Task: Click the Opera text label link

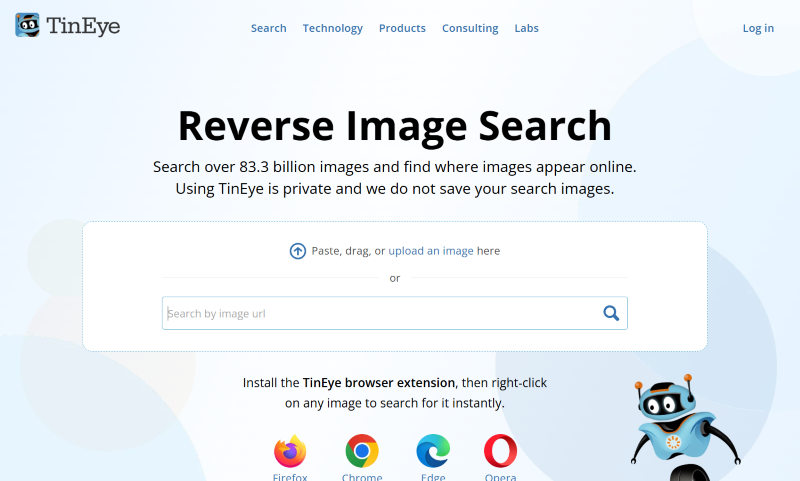Action: tap(501, 476)
